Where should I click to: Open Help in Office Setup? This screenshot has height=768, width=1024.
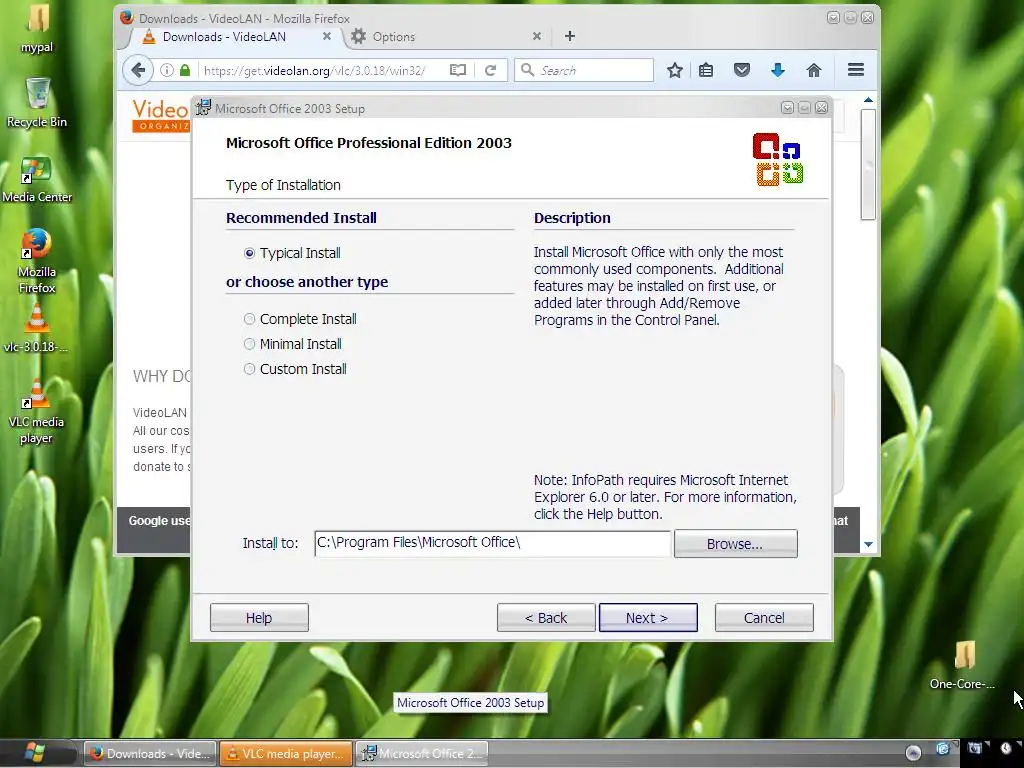pyautogui.click(x=259, y=618)
